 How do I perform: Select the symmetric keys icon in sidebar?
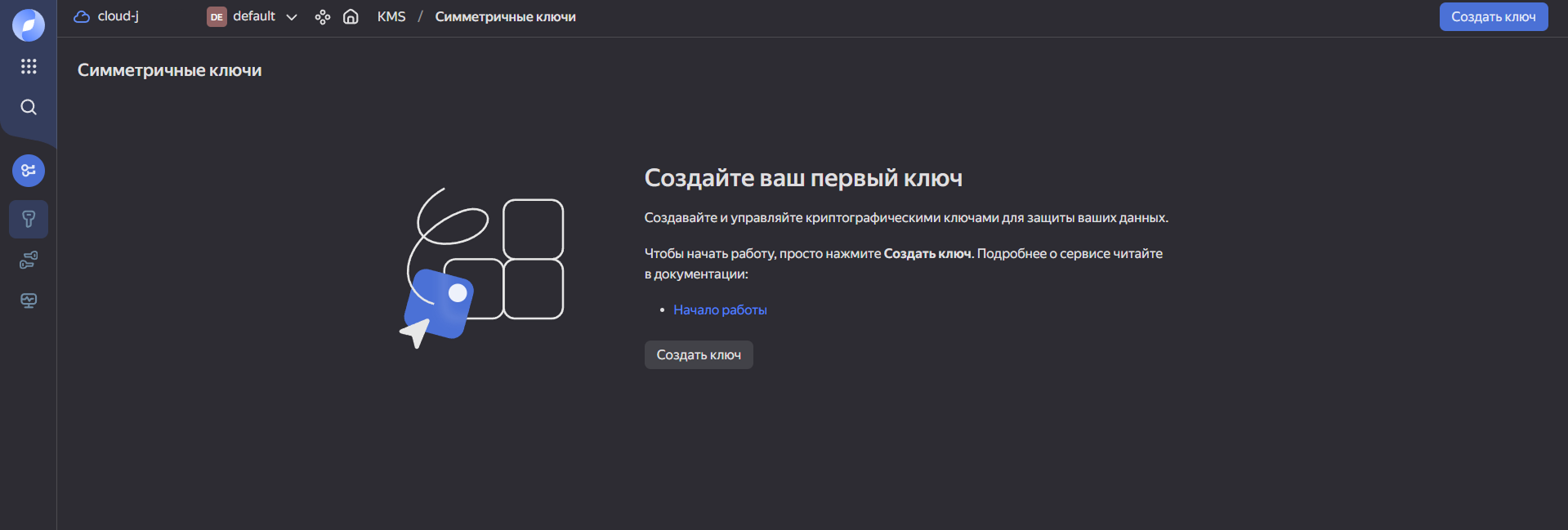(x=29, y=219)
